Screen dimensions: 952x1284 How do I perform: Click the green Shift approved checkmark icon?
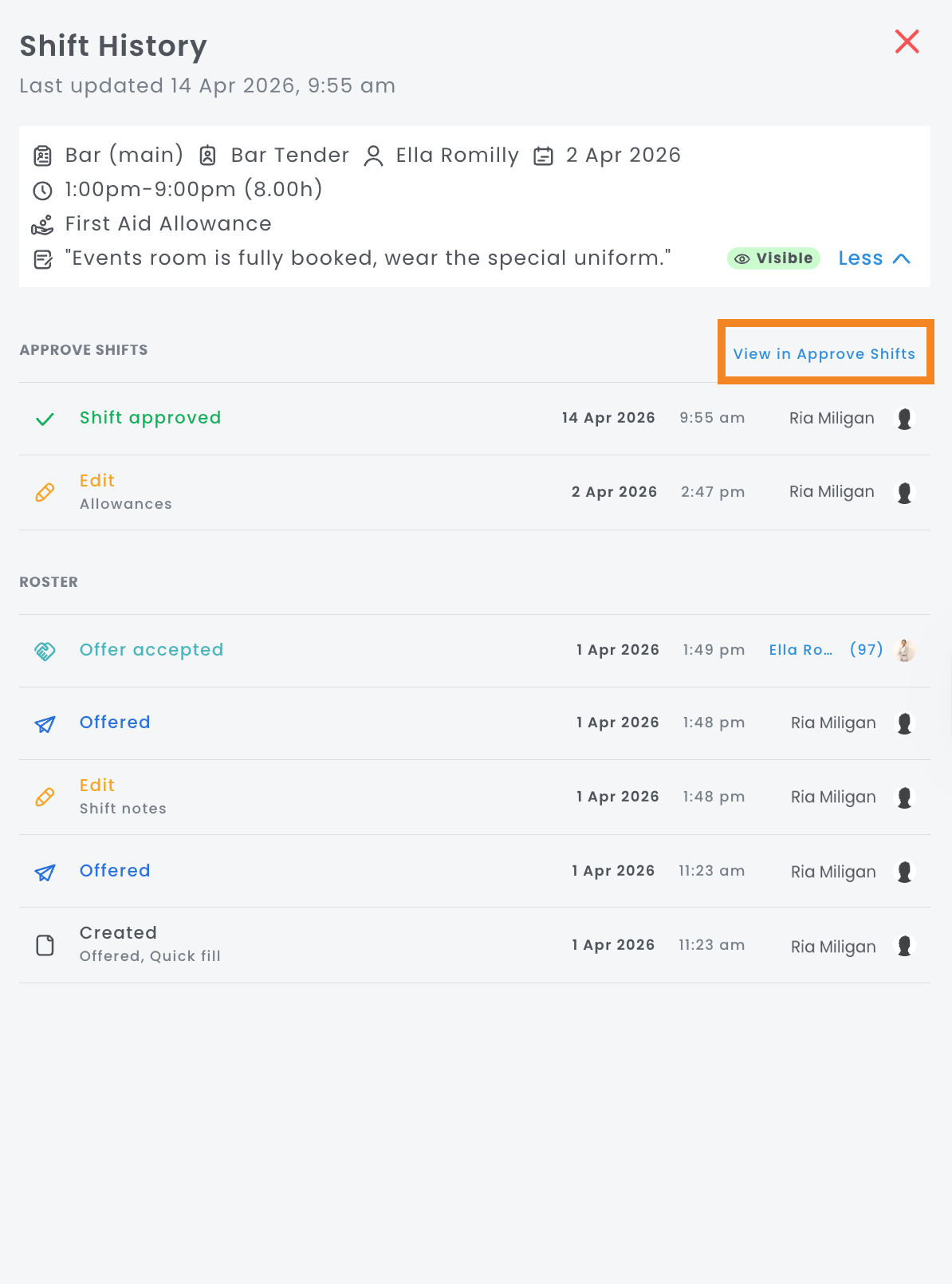coord(45,419)
